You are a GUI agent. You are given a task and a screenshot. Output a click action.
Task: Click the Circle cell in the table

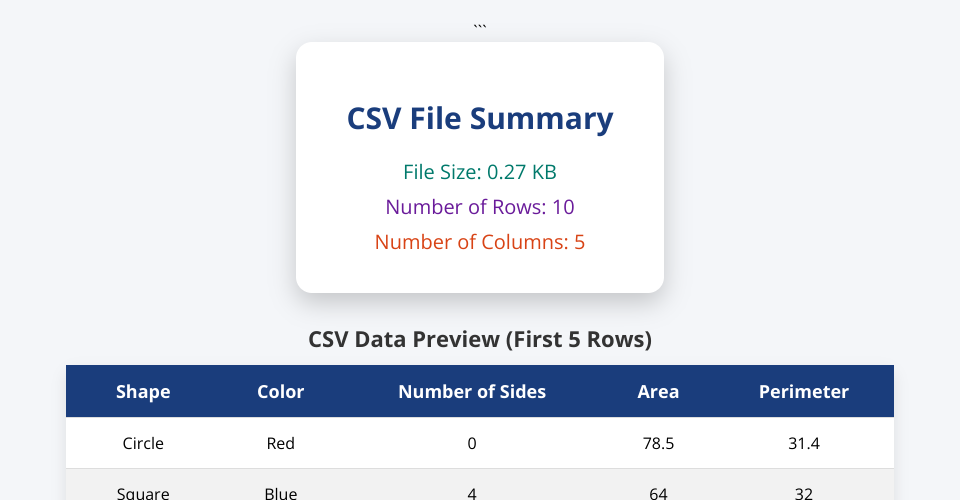pos(143,443)
